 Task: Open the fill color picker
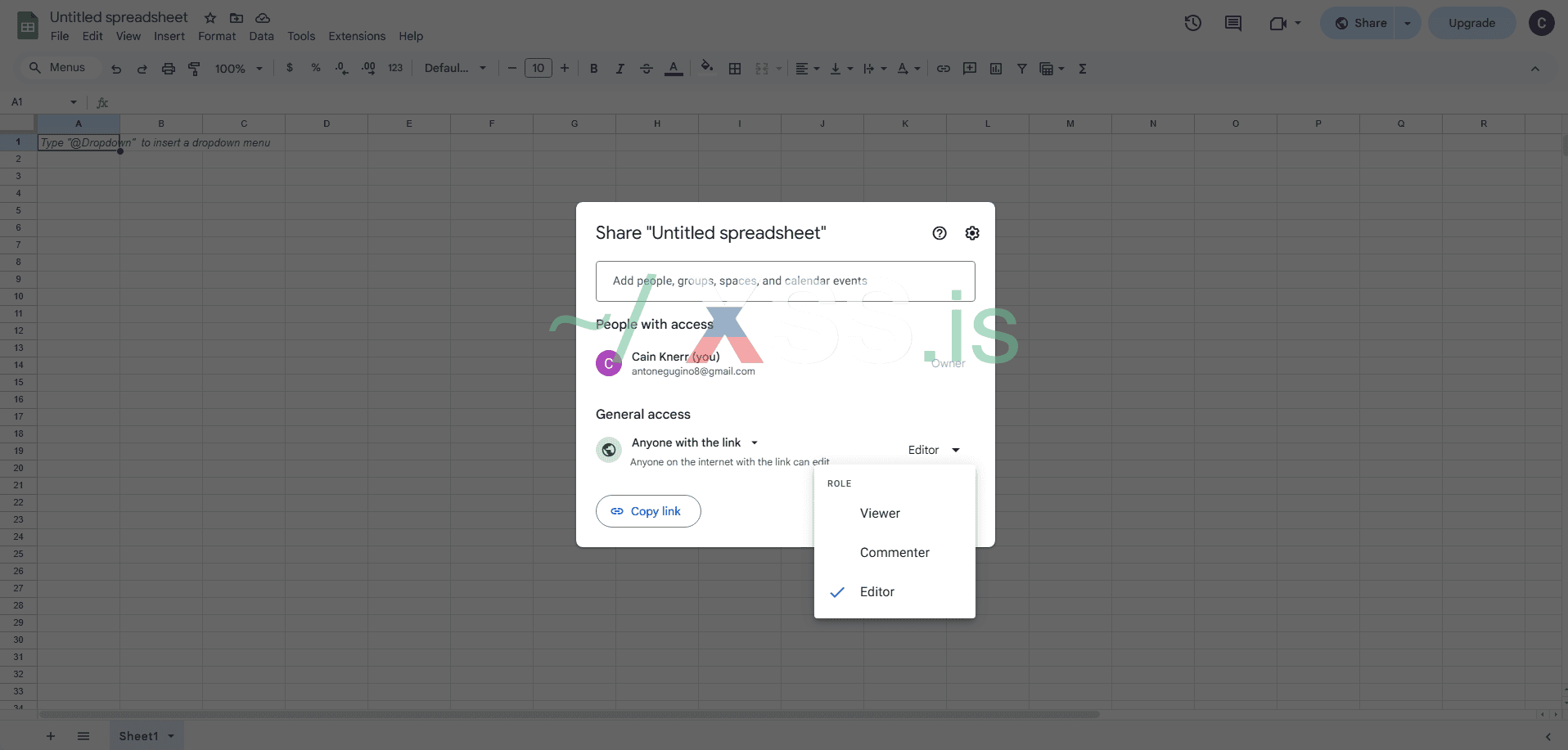click(707, 68)
